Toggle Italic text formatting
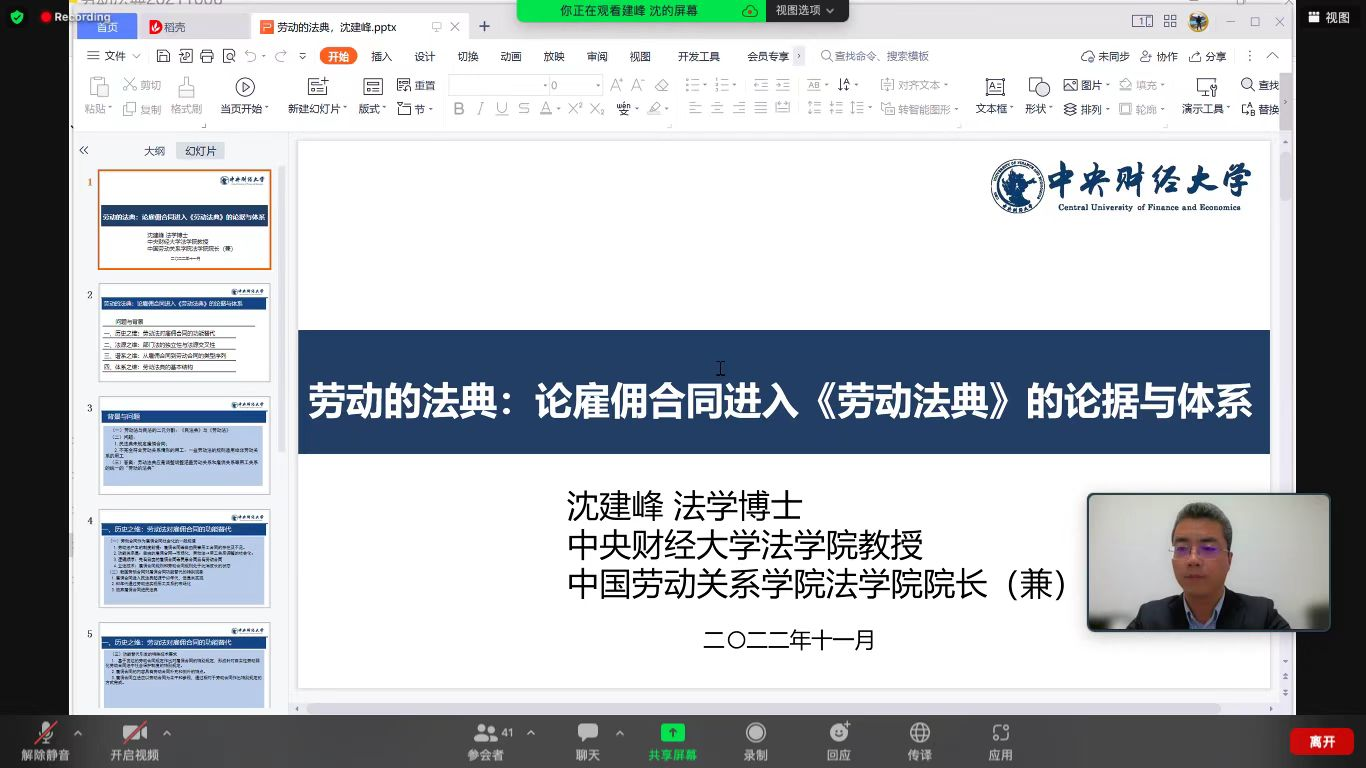 (480, 109)
